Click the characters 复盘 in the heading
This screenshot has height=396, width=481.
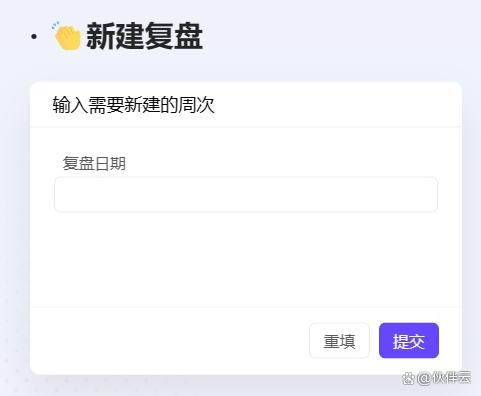click(174, 36)
